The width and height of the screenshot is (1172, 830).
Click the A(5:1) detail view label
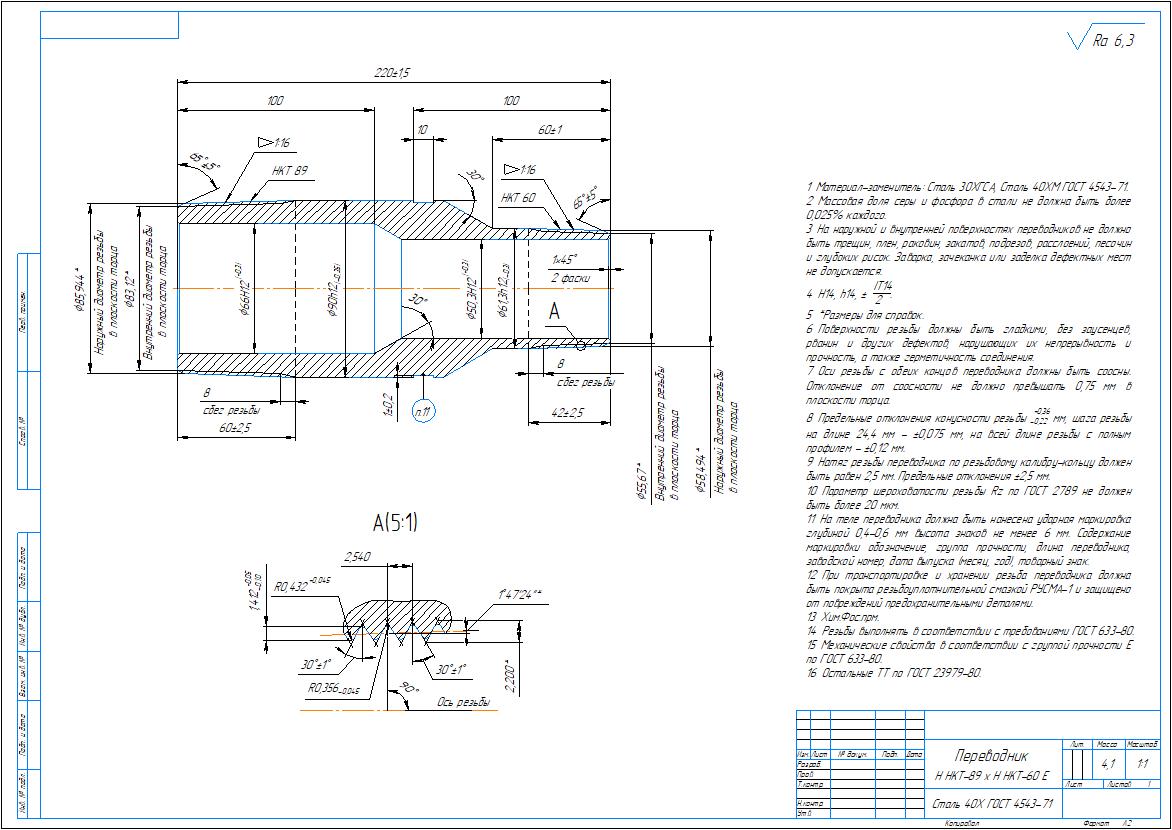pos(395,523)
